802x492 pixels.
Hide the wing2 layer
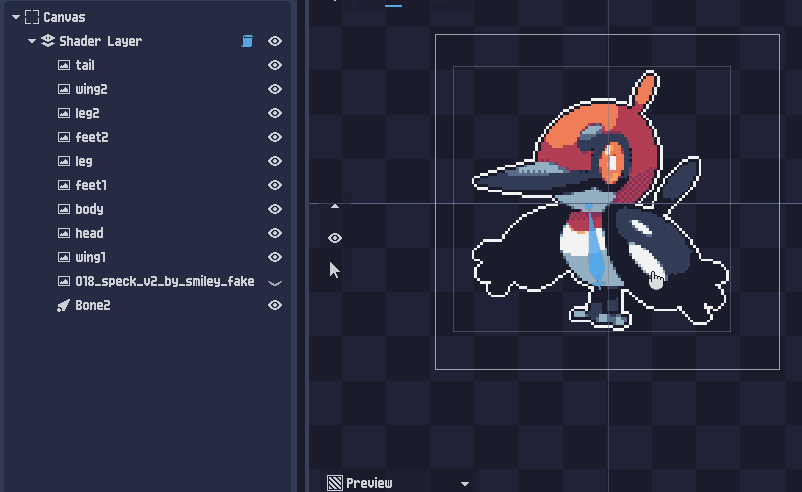pos(275,89)
